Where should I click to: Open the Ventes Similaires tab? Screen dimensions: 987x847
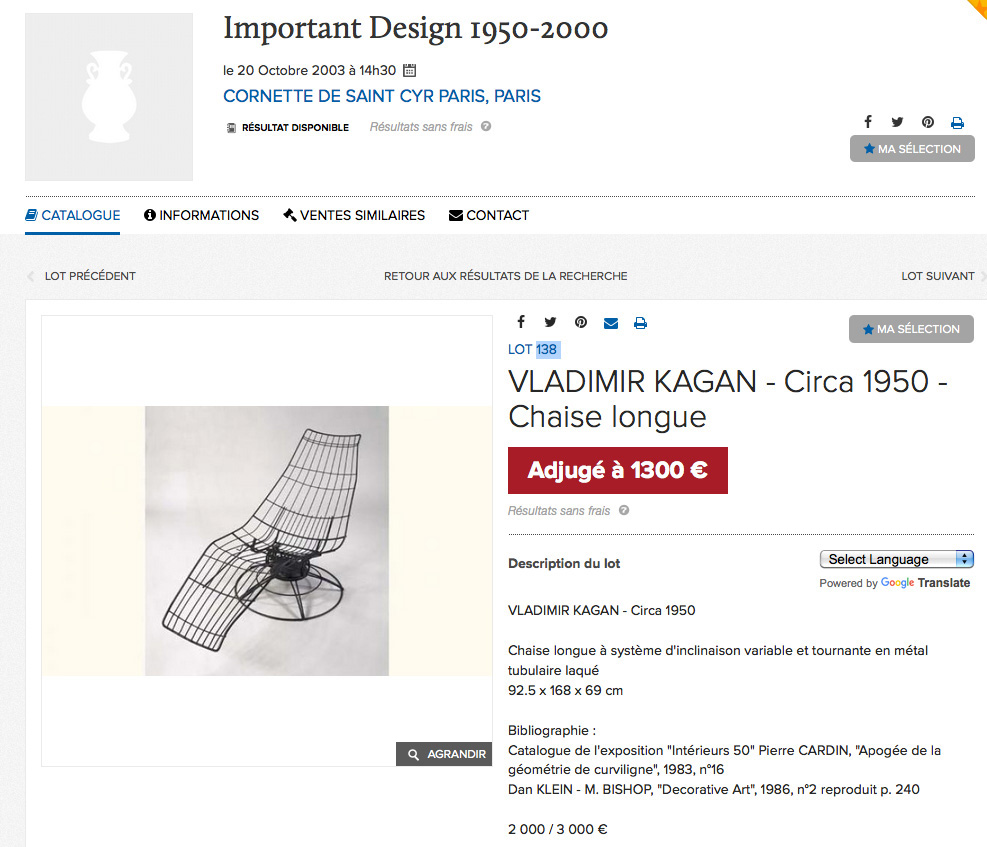354,215
